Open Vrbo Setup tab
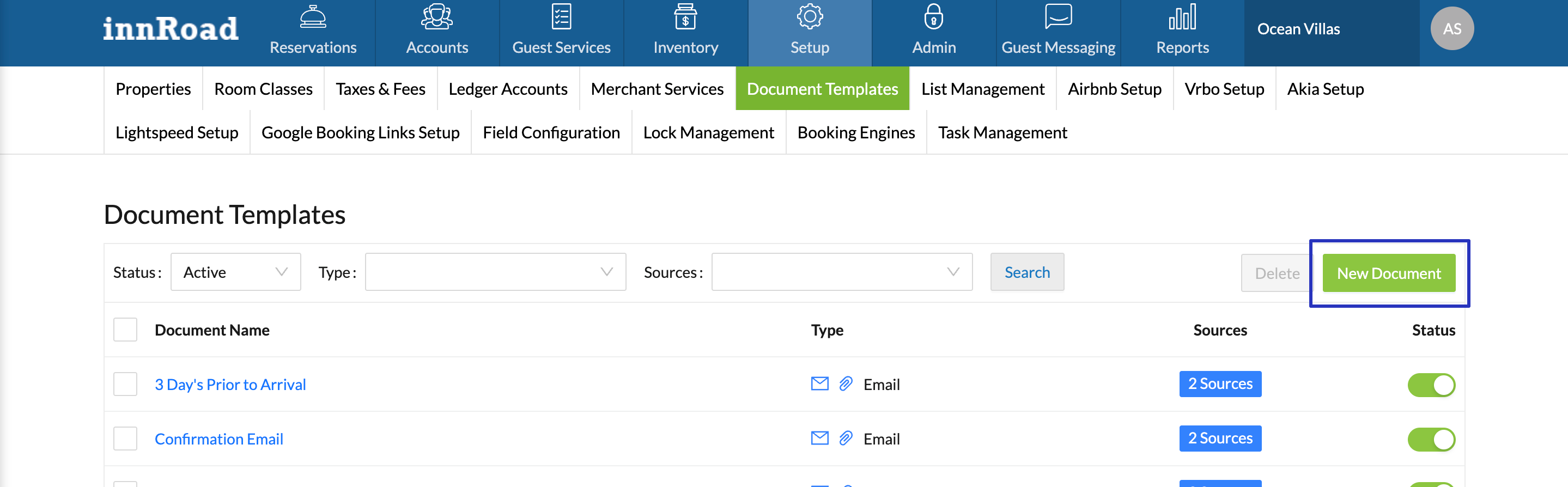The height and width of the screenshot is (487, 1568). click(x=1224, y=88)
